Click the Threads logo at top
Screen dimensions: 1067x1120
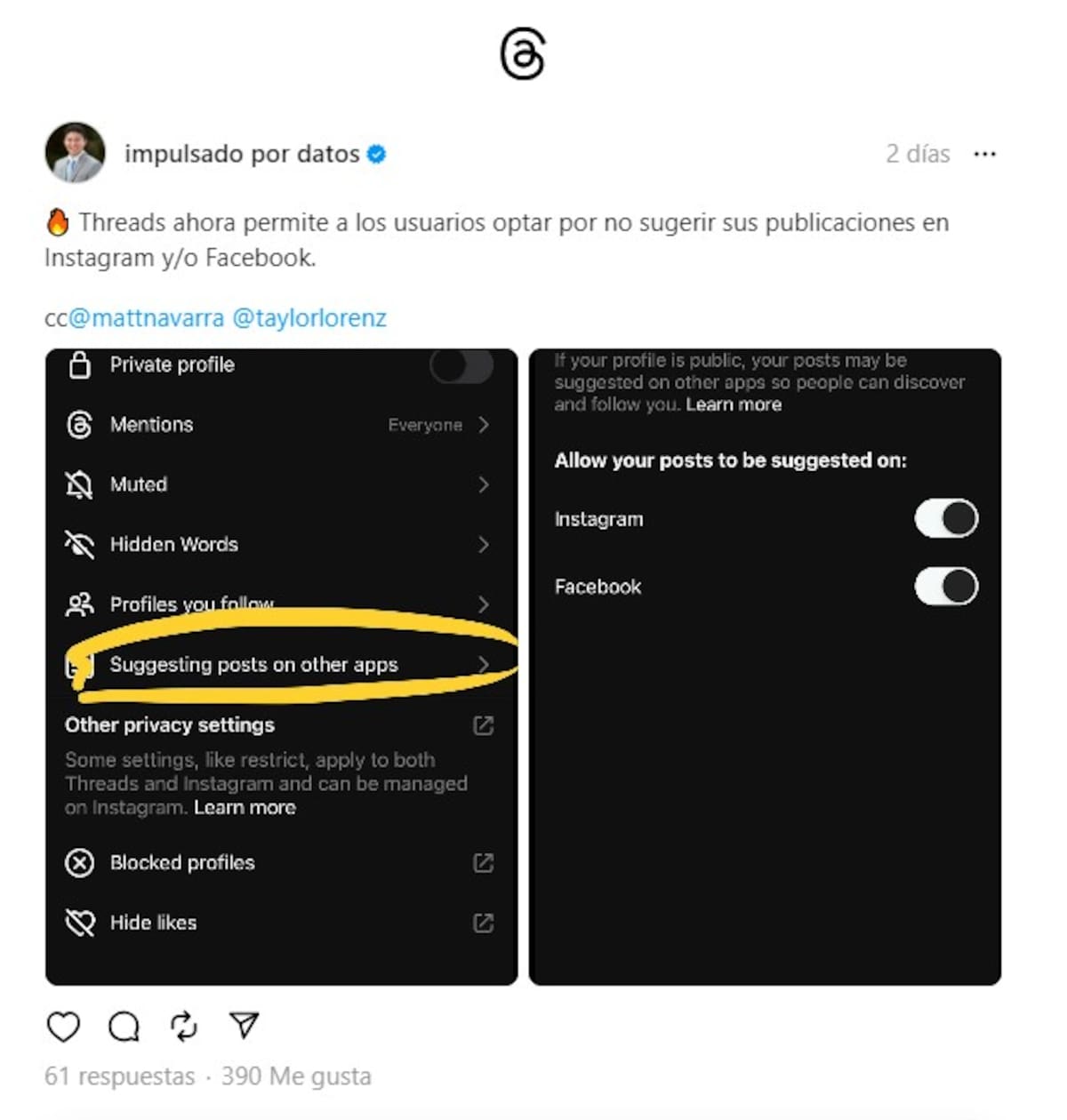point(522,54)
